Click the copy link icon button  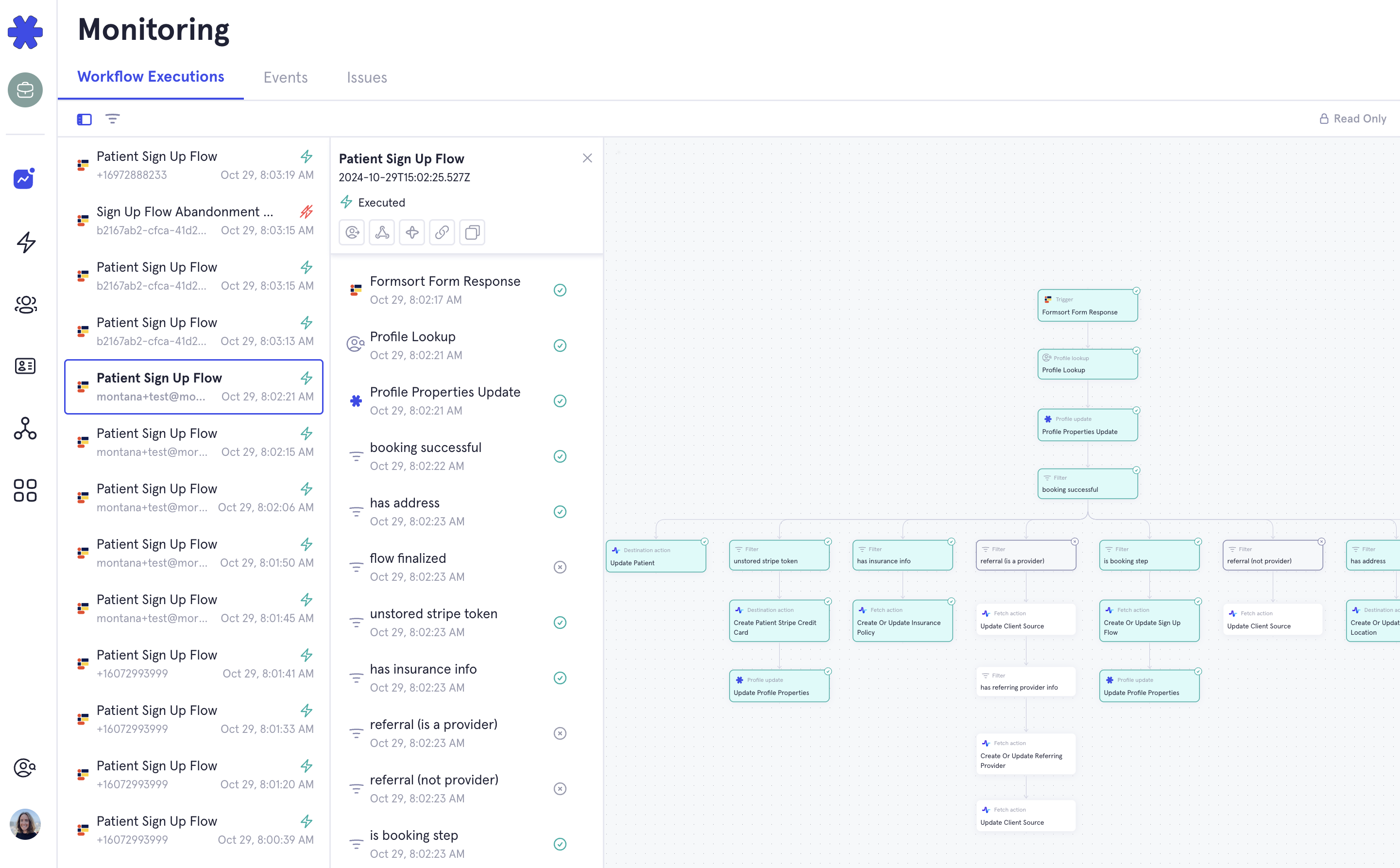(x=442, y=232)
